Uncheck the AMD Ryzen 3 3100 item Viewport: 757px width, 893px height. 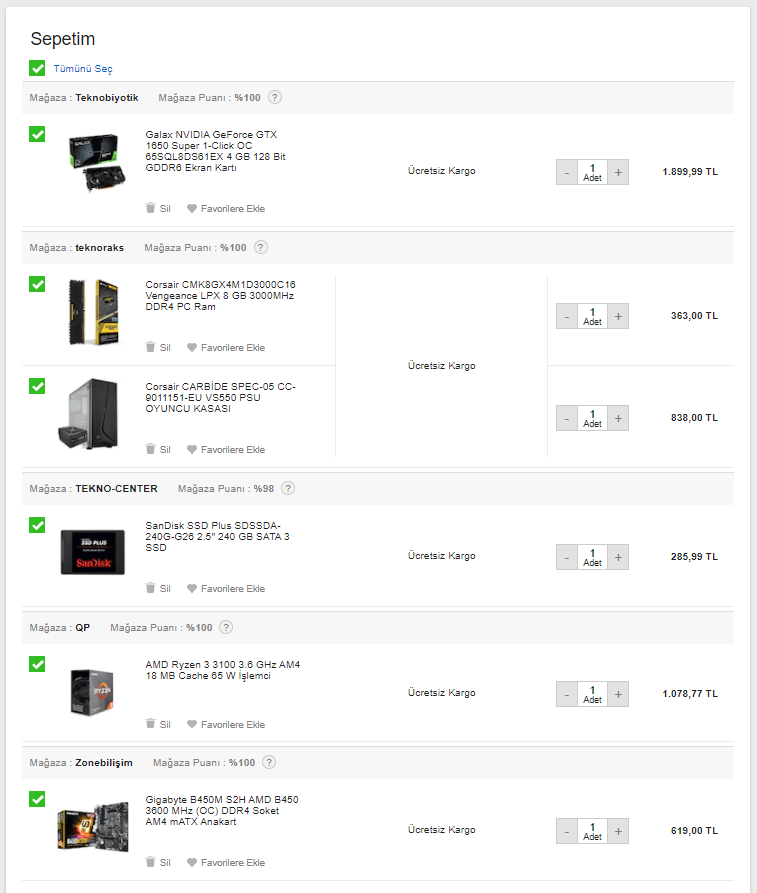[x=37, y=664]
